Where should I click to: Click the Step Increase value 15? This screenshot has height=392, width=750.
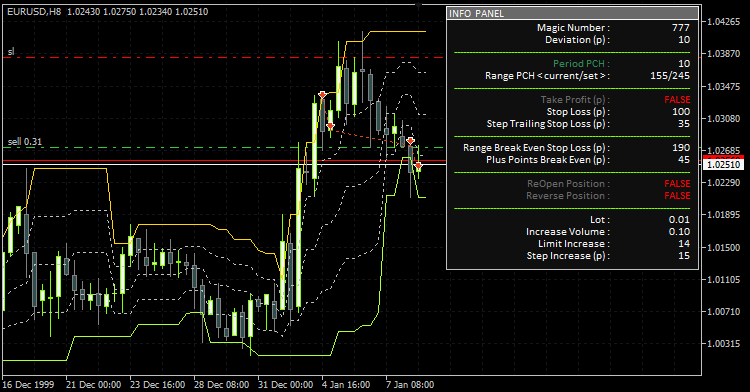point(684,256)
